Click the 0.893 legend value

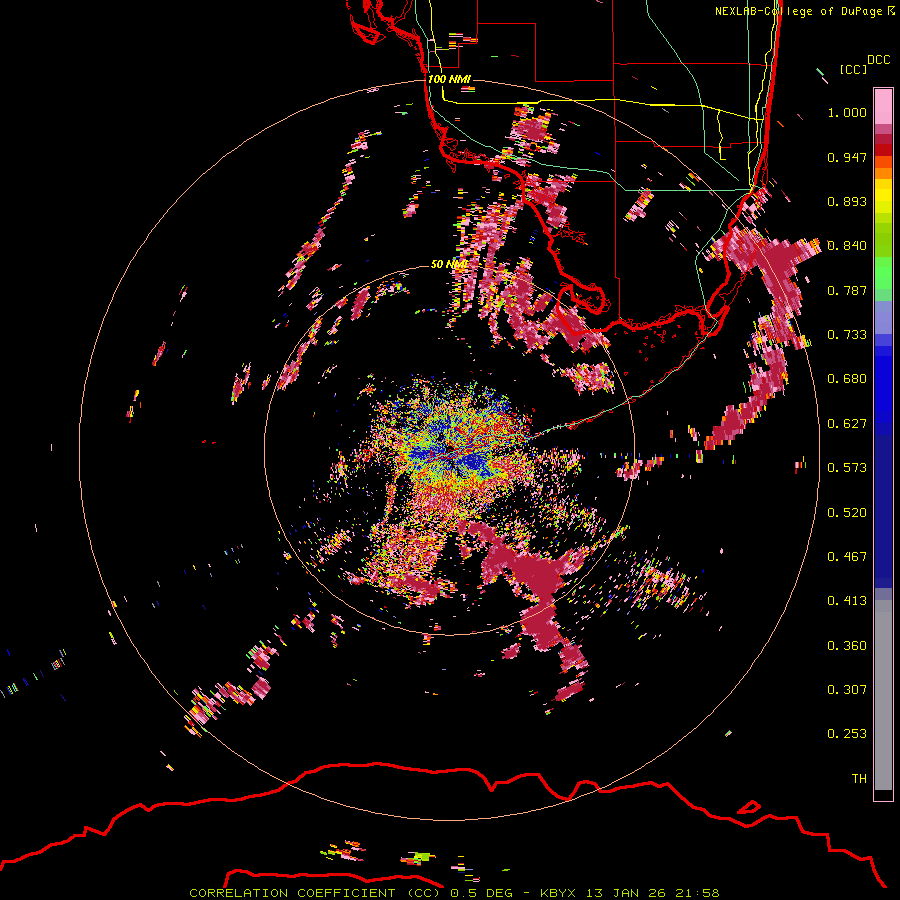847,201
